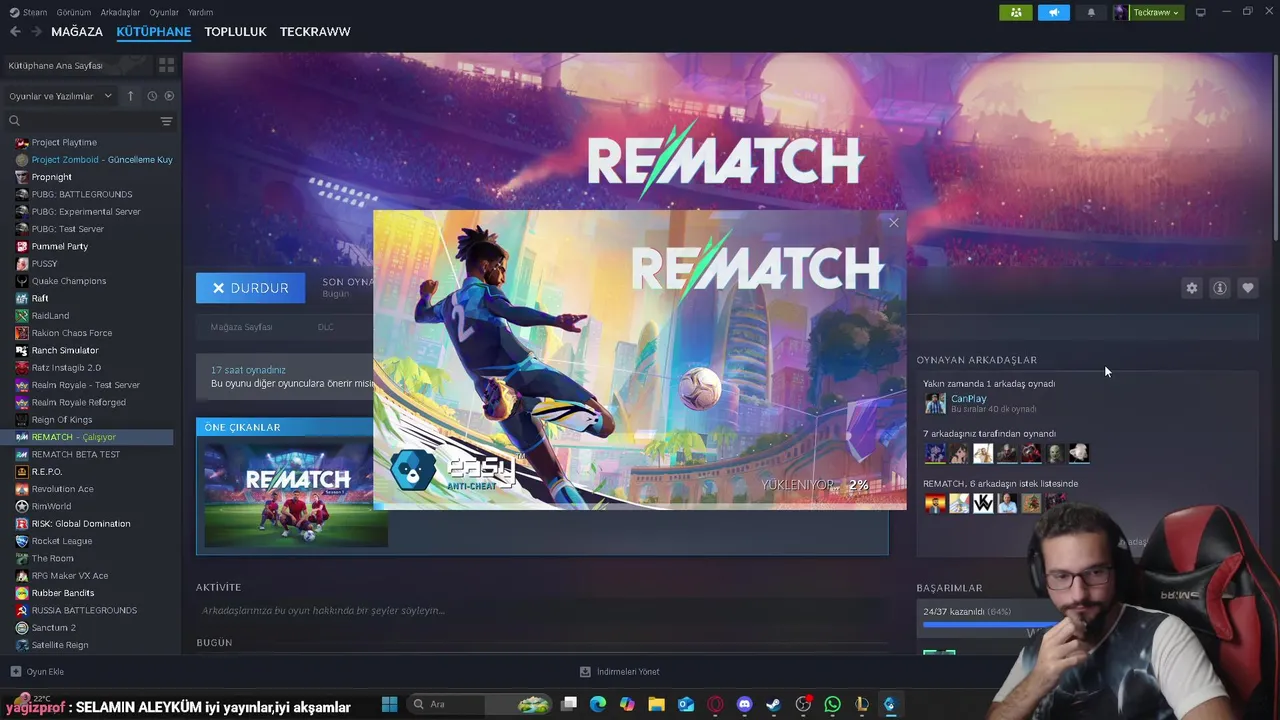Open Steam from the taskbar
Screen dimensions: 1280x720
coord(773,704)
